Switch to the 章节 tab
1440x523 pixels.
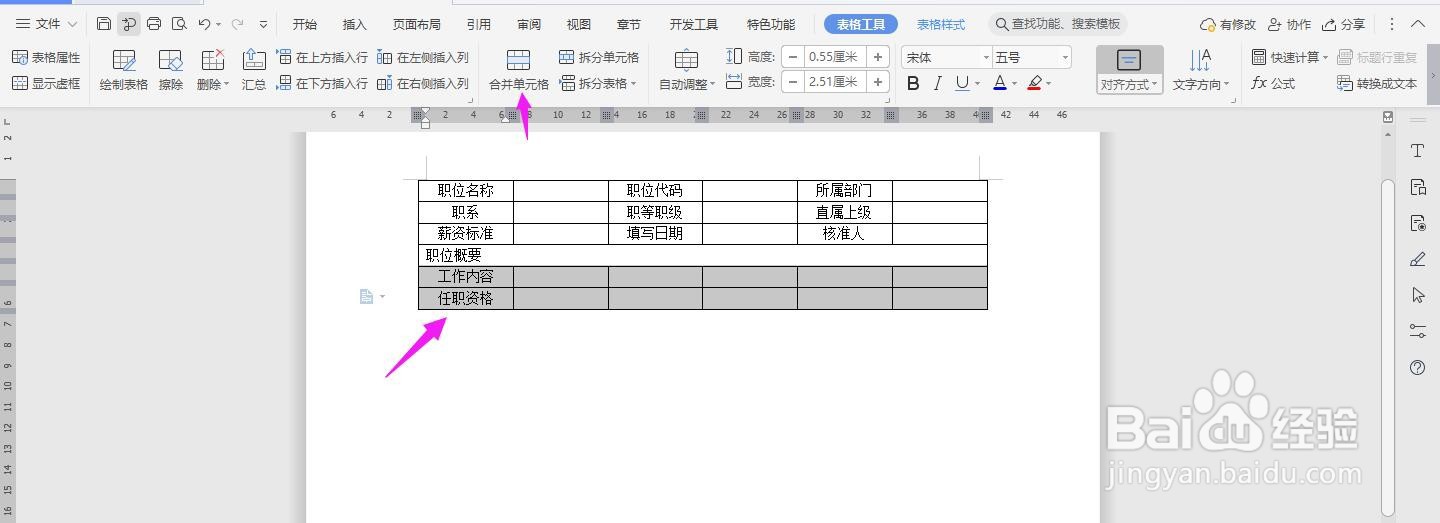(x=629, y=24)
